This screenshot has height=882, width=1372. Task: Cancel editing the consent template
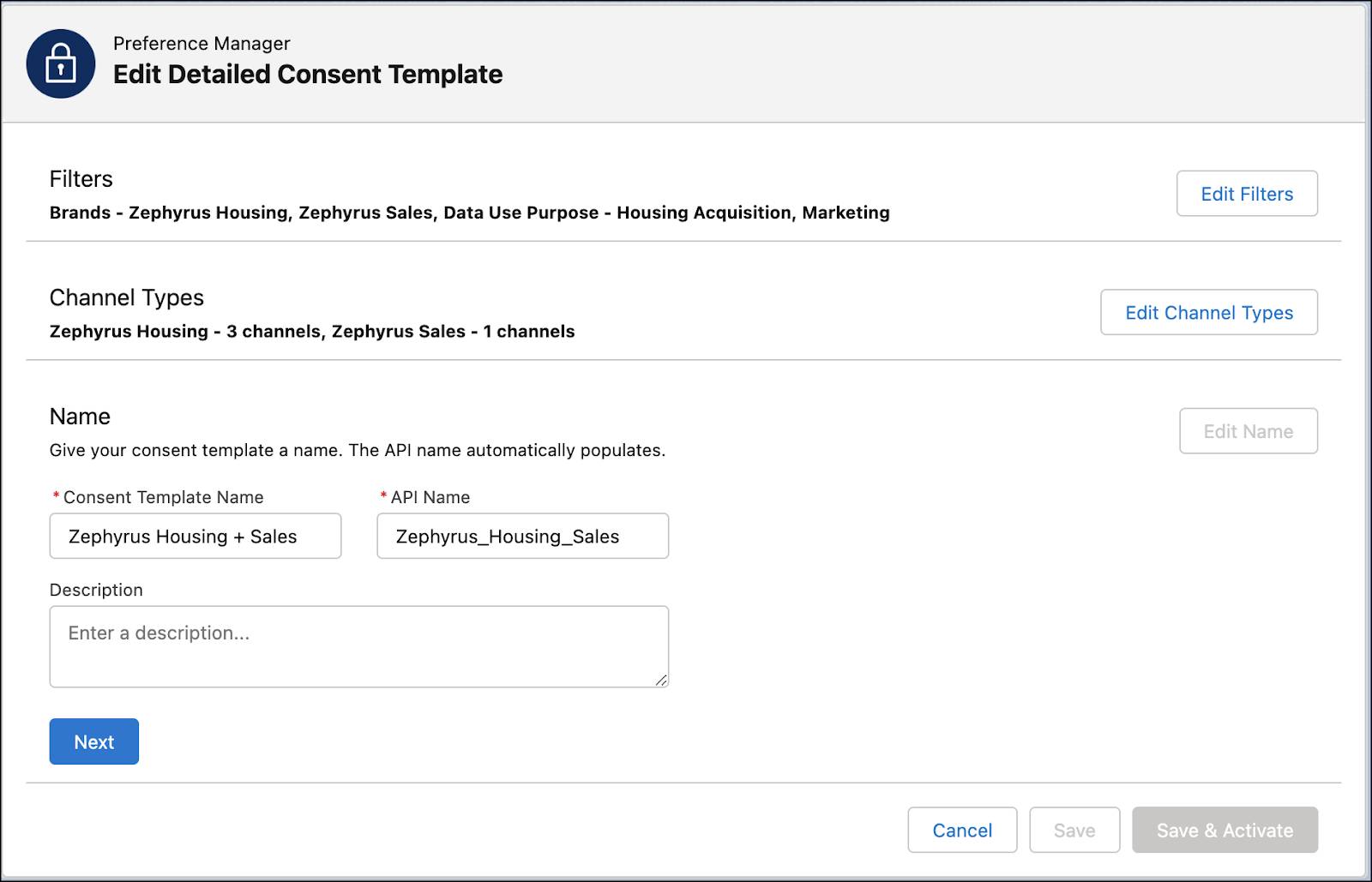(x=962, y=831)
